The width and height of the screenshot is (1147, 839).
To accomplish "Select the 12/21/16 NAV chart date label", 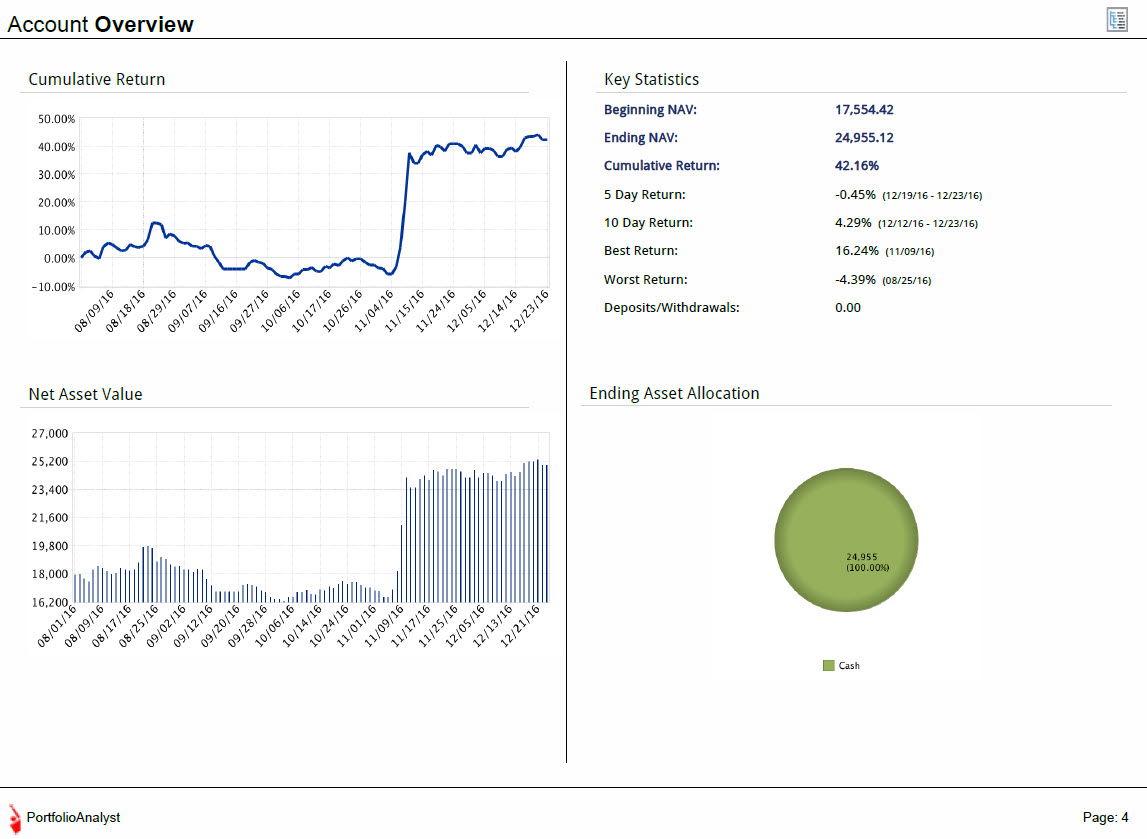I will 520,626.
